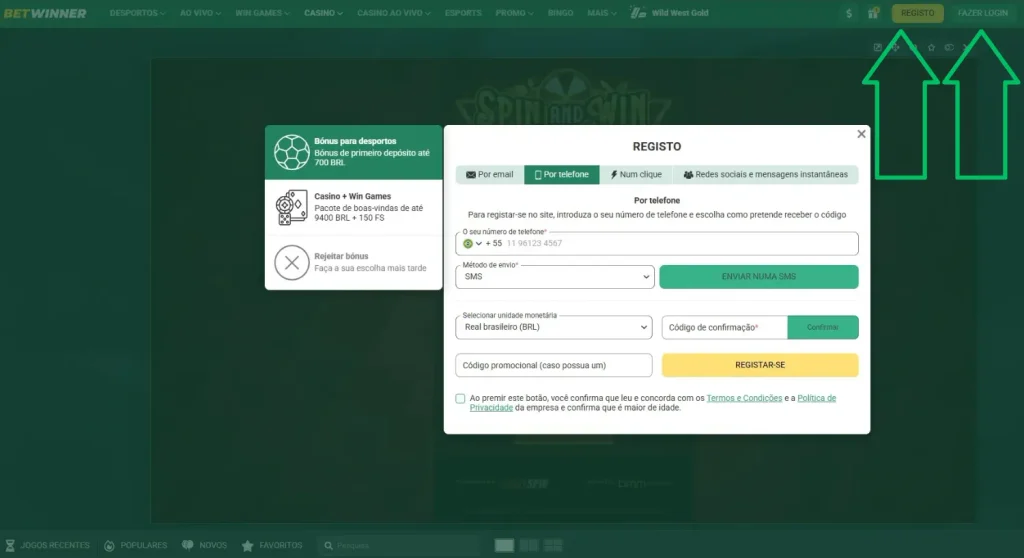Screen dimensions: 1024x558
Task: Toggle the switch icon in game toolbar
Action: pyautogui.click(x=949, y=47)
